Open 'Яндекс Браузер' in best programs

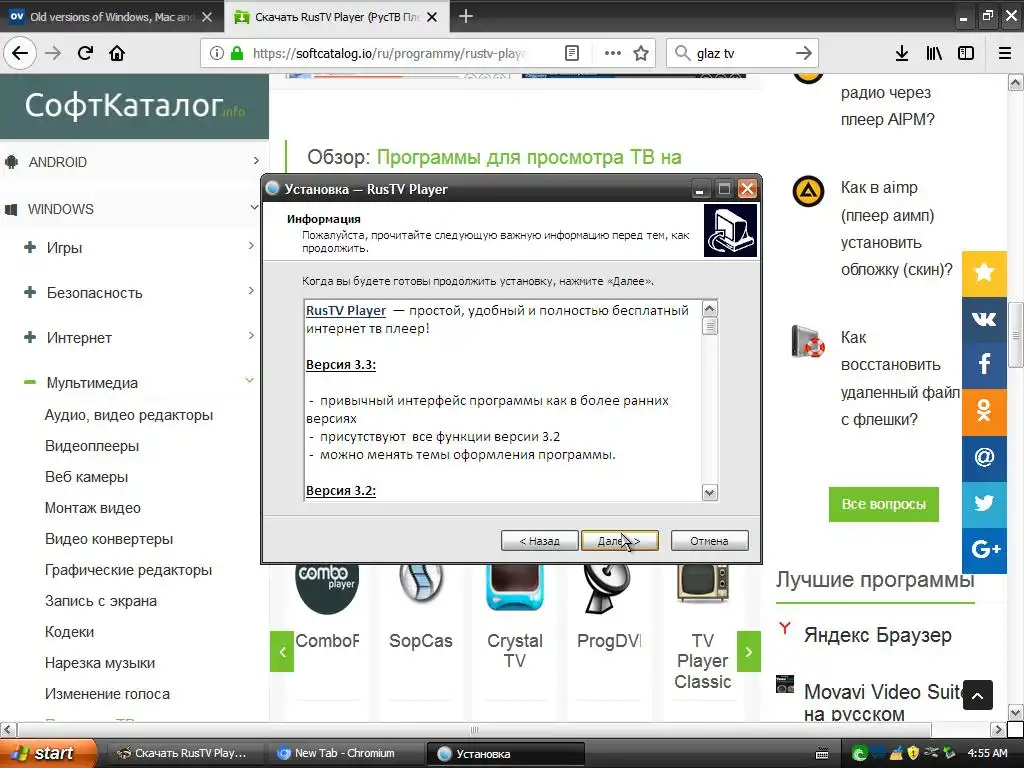(877, 635)
